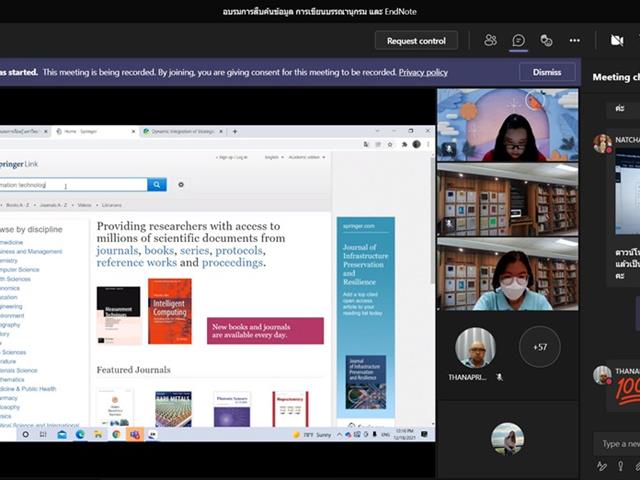Screen dimensions: 640x480
Task: Switch to Dynamic Integration browser tab
Action: click(x=182, y=131)
